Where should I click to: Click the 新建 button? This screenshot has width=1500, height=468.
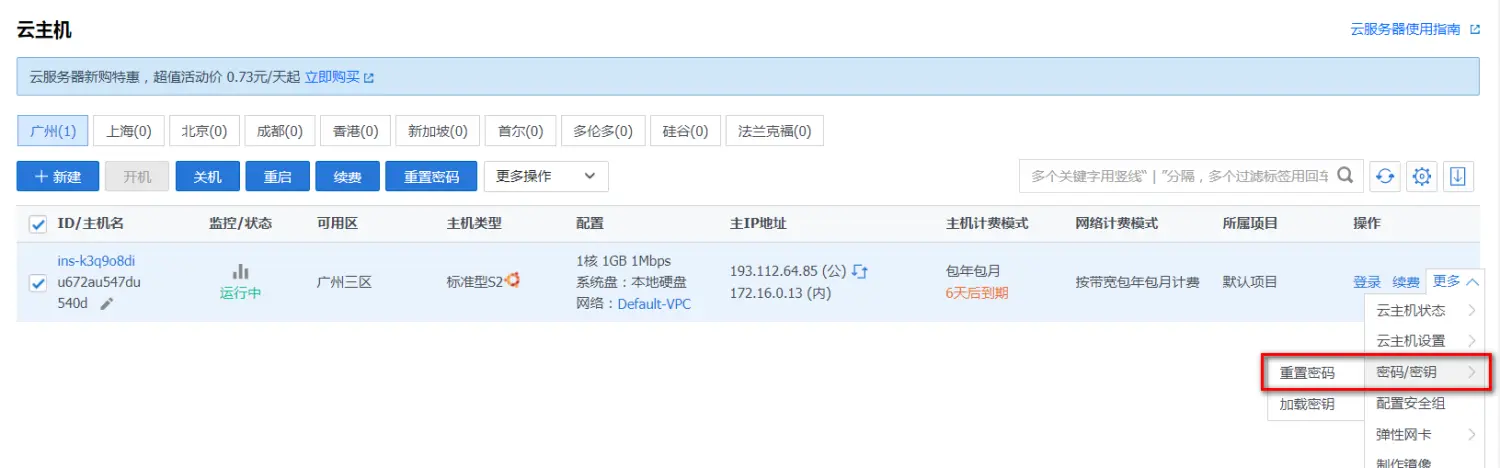[x=57, y=176]
